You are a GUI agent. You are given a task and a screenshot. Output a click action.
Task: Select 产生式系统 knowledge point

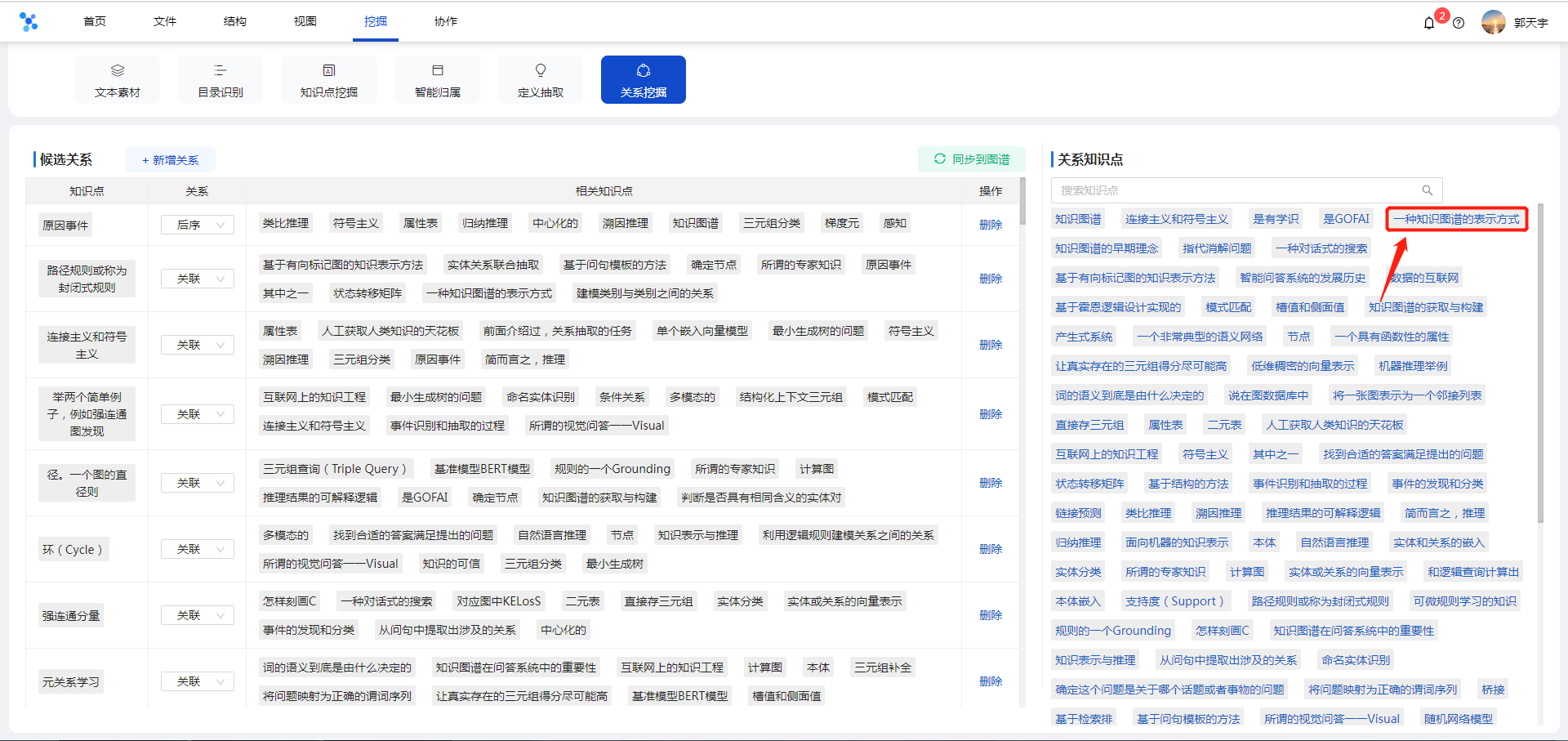pos(1084,337)
